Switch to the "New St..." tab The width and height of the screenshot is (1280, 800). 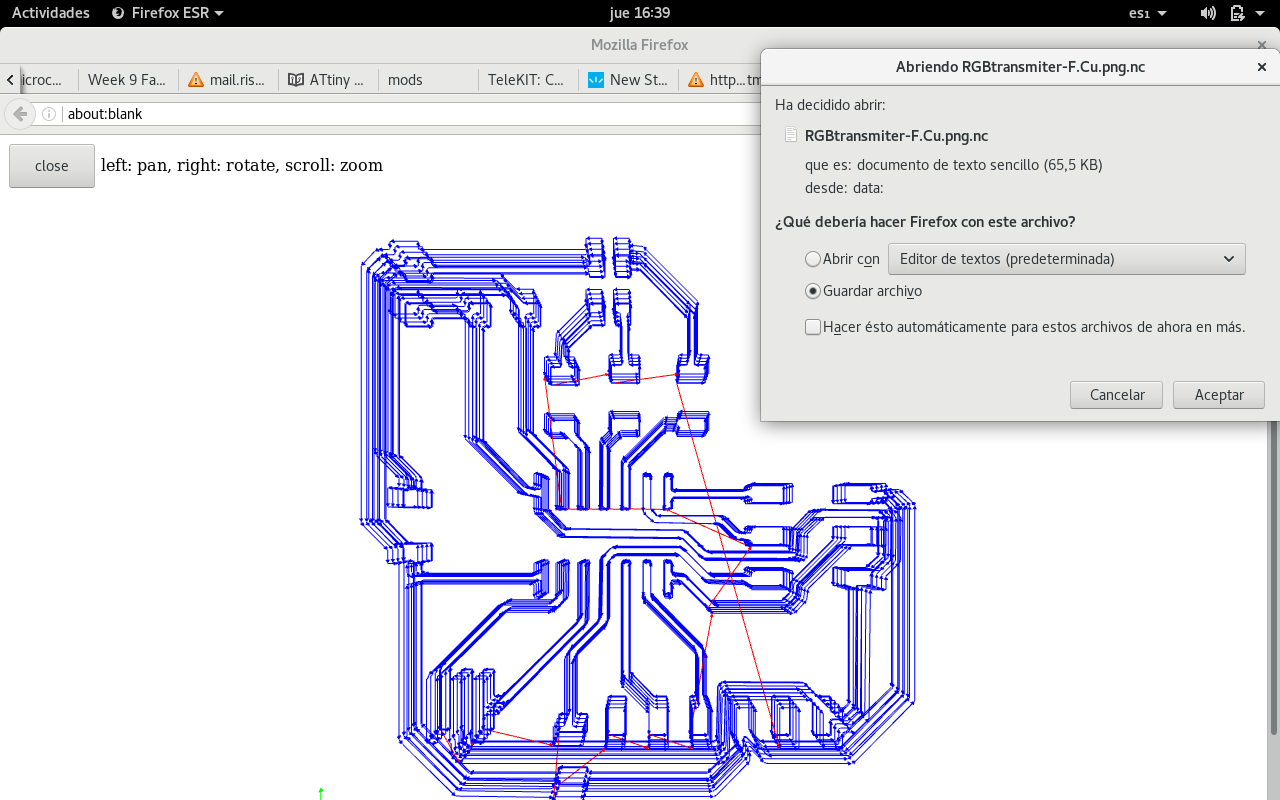[628, 80]
